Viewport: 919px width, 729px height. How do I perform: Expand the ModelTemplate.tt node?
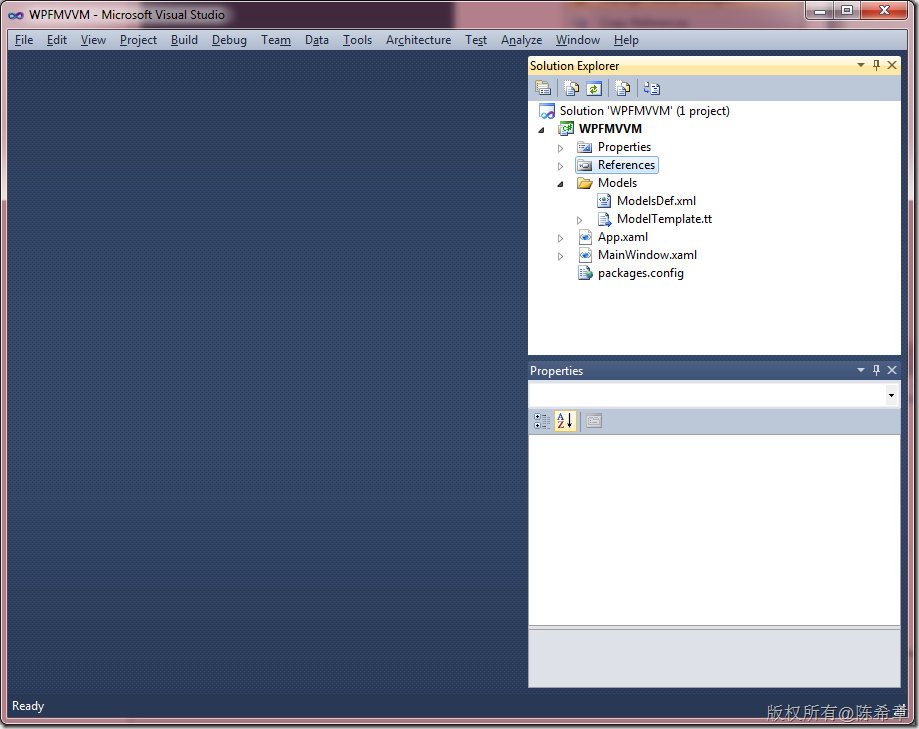coord(579,220)
